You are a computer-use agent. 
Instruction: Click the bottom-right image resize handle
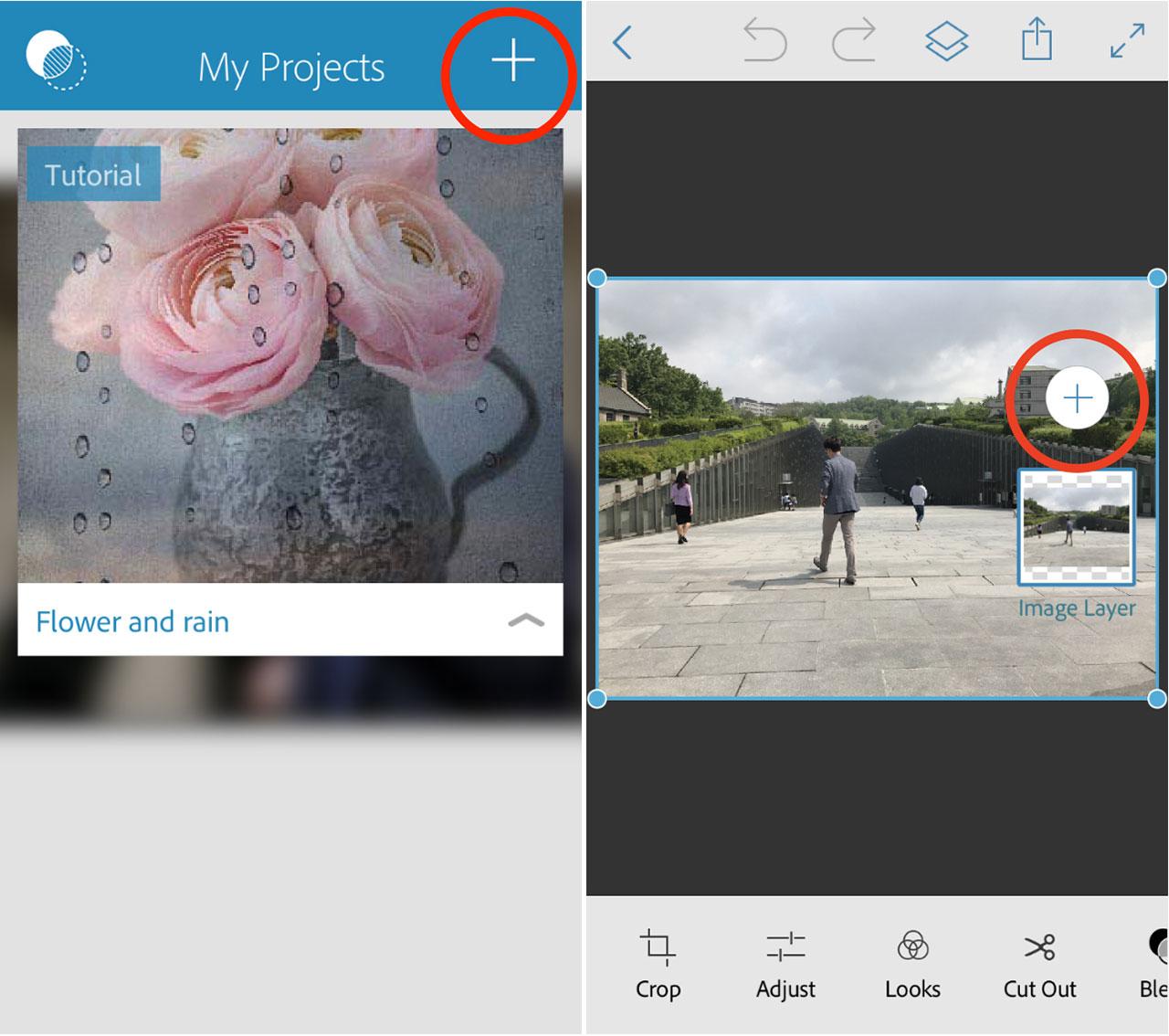(1156, 699)
